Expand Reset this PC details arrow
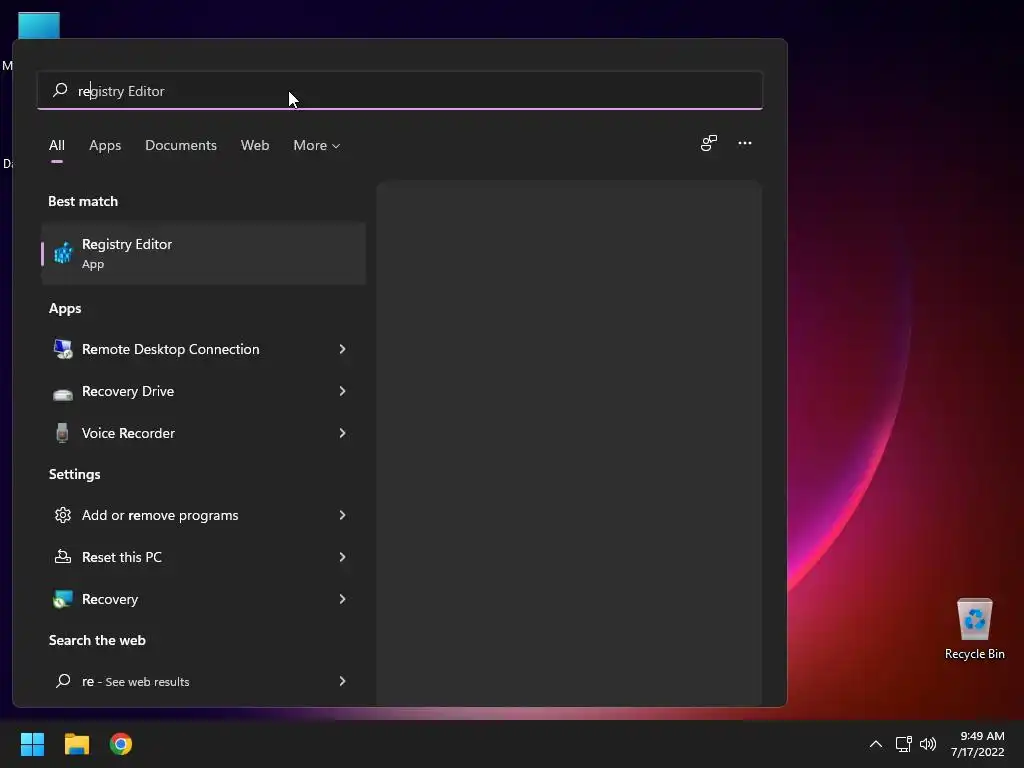Viewport: 1024px width, 768px height. pyautogui.click(x=342, y=557)
